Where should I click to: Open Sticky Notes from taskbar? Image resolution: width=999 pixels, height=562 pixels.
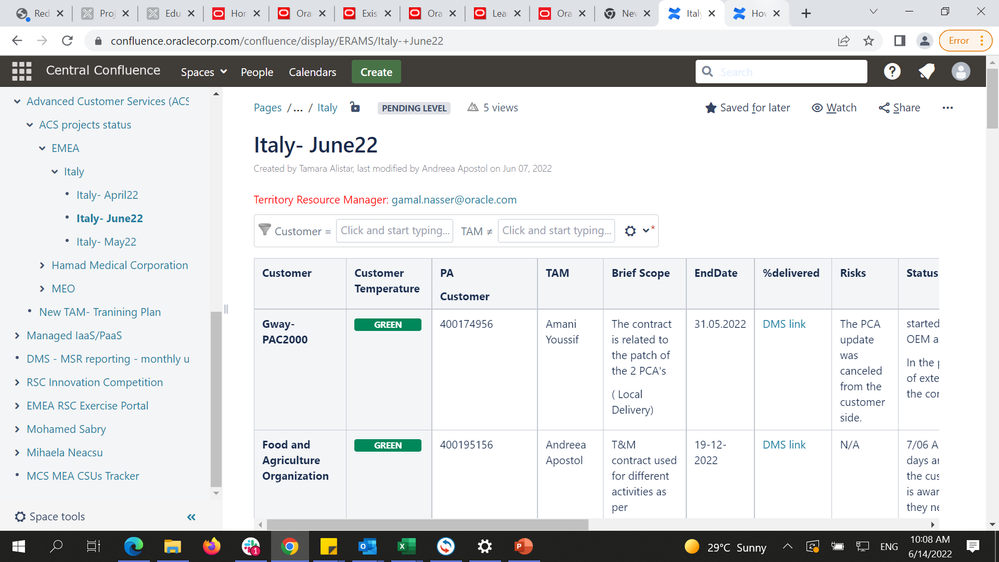point(328,547)
